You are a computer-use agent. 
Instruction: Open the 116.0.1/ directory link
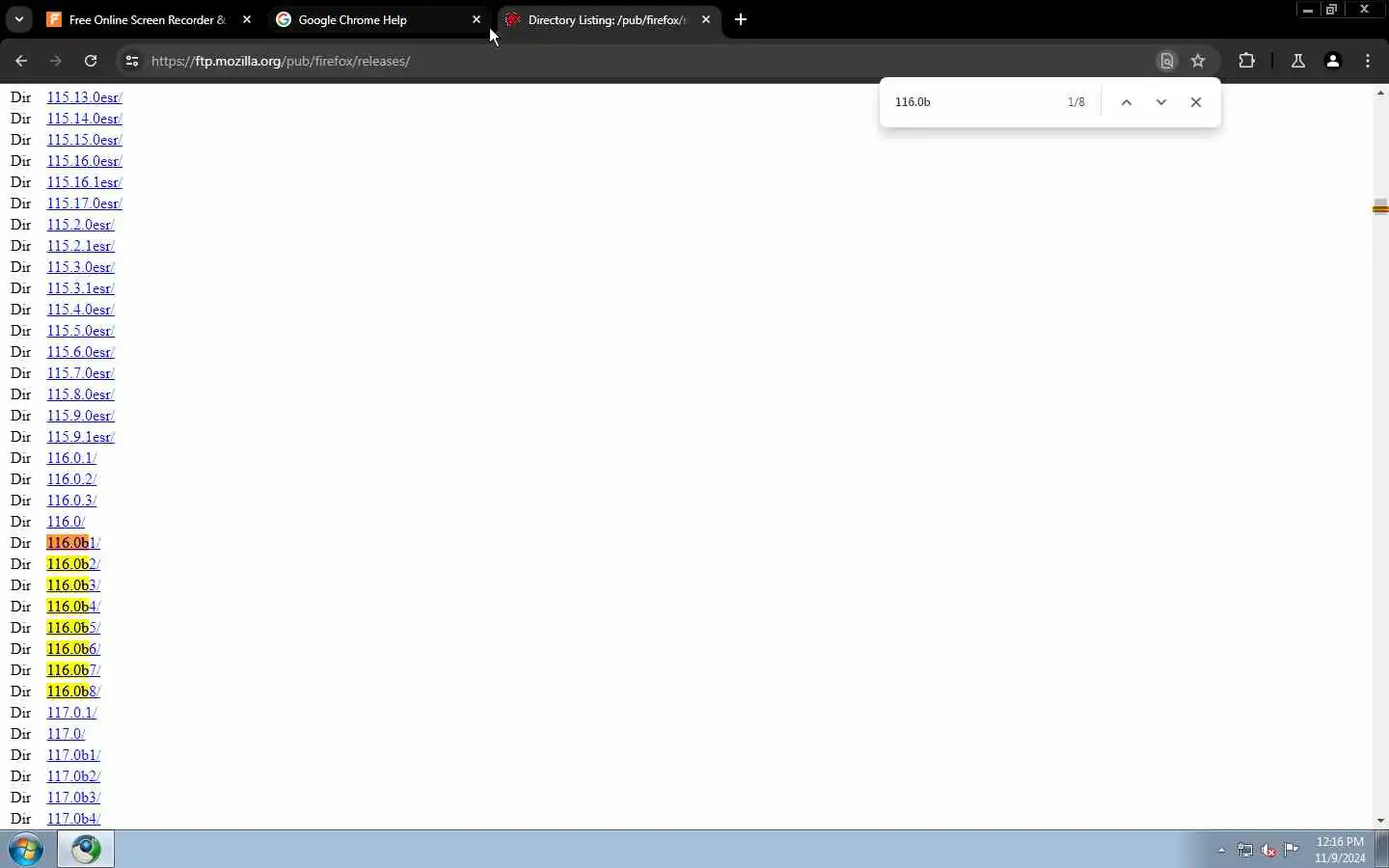coord(71,458)
